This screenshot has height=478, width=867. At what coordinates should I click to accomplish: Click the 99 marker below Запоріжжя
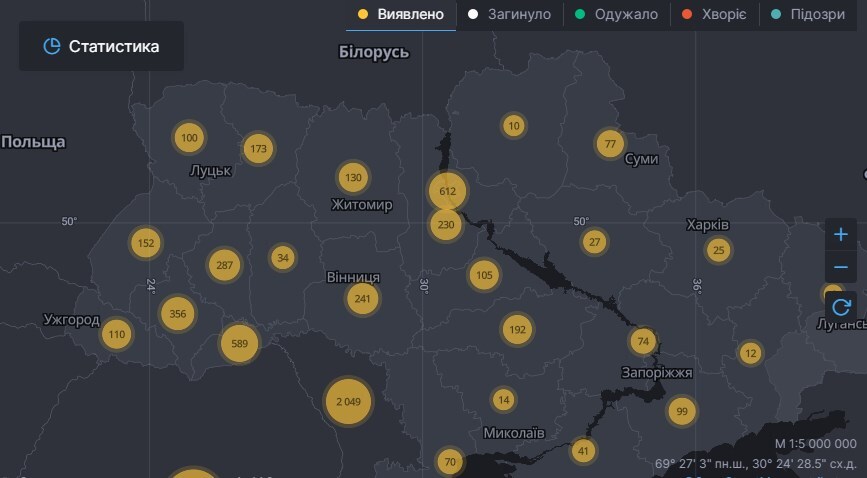point(682,411)
